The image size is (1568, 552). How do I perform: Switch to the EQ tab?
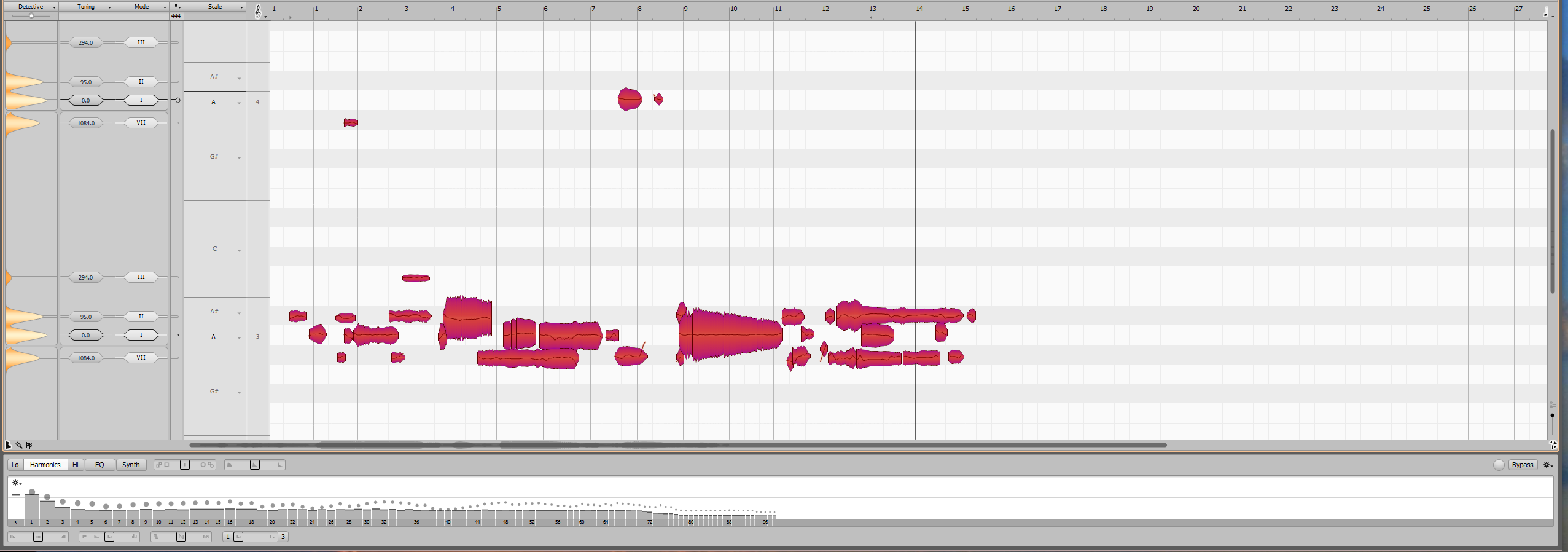[x=99, y=465]
